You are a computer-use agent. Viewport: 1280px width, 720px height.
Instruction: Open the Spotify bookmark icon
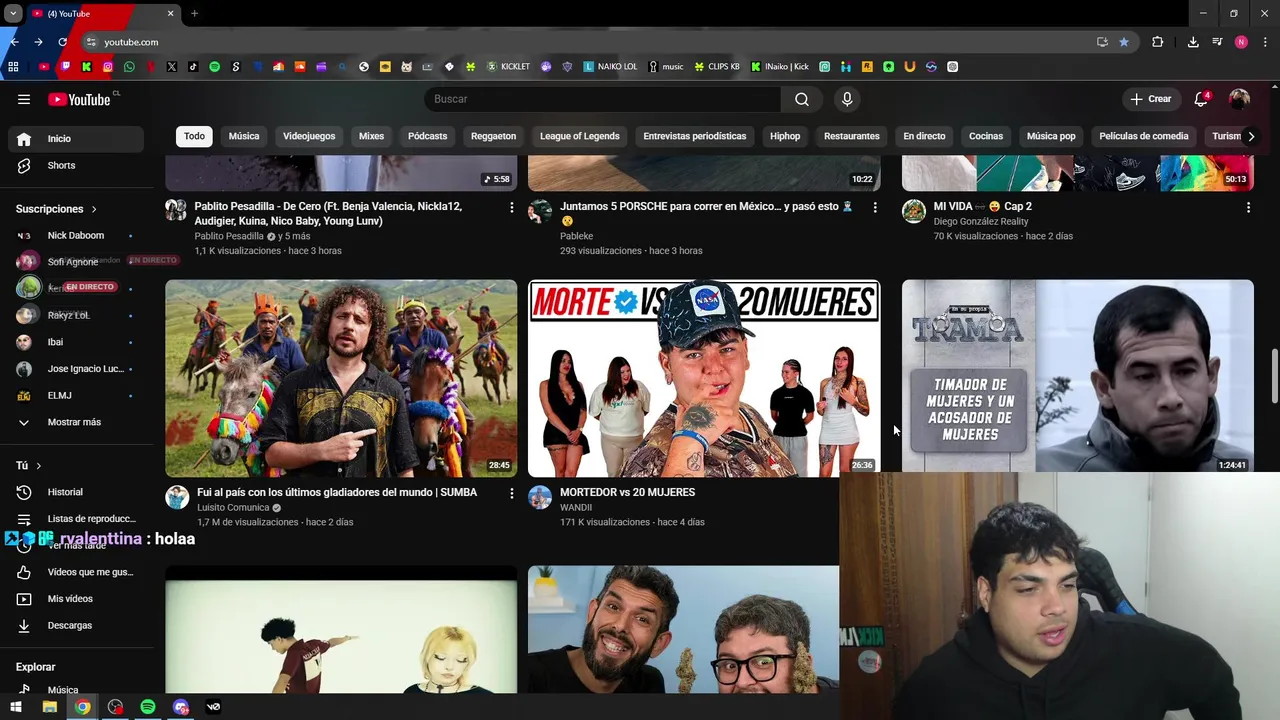[214, 67]
